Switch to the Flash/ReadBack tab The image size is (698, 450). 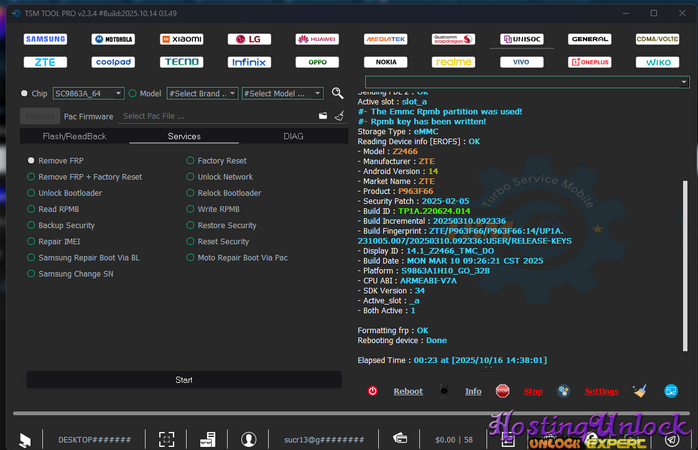click(74, 136)
